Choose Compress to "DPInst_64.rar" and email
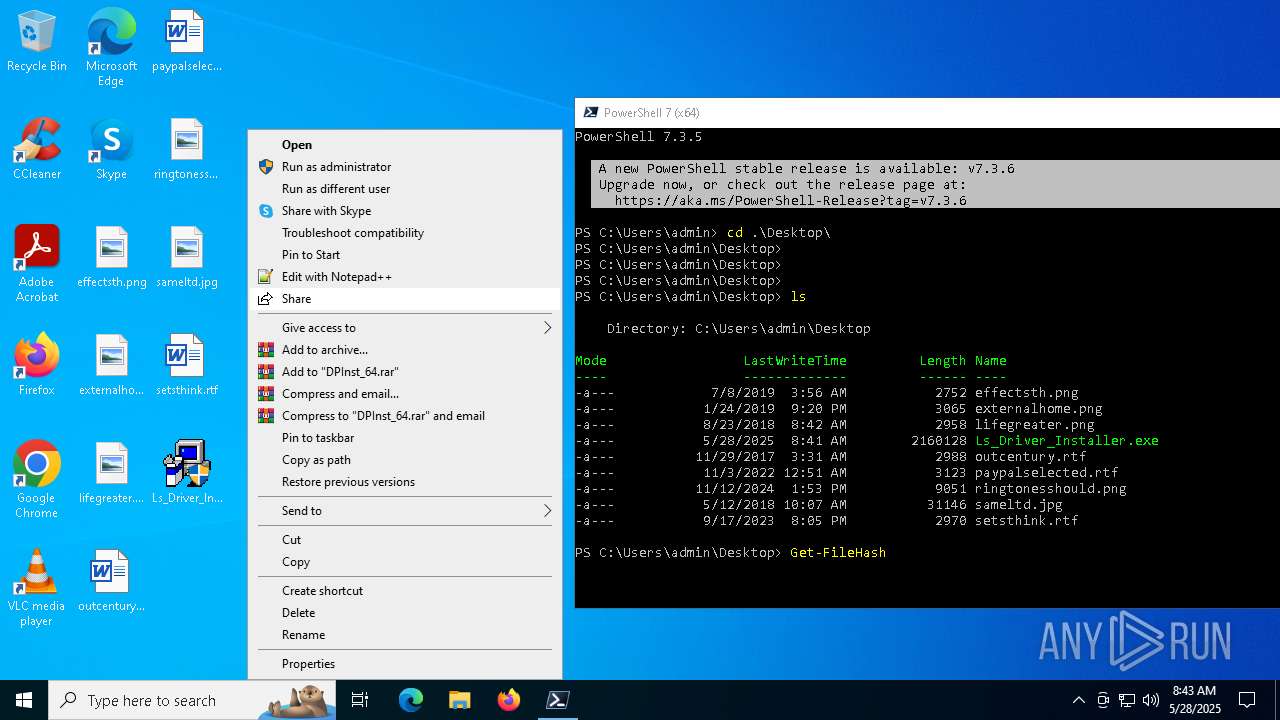Viewport: 1280px width, 720px height. pyautogui.click(x=405, y=416)
